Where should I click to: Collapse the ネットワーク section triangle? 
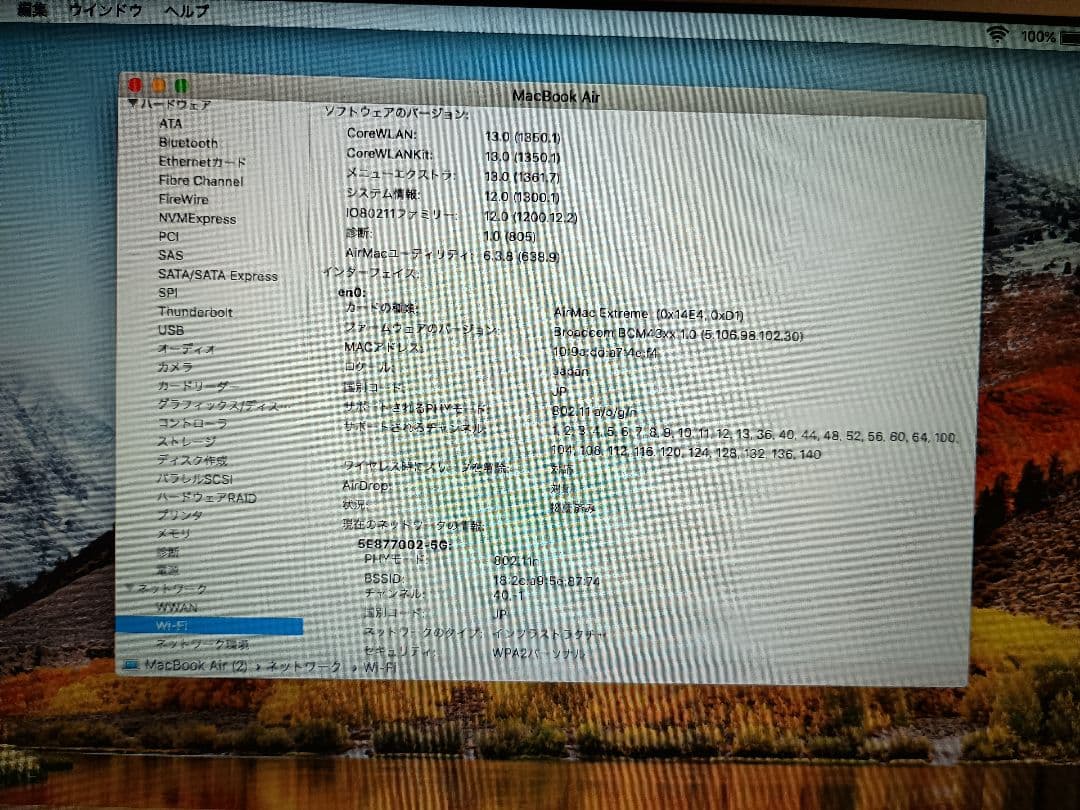click(130, 588)
